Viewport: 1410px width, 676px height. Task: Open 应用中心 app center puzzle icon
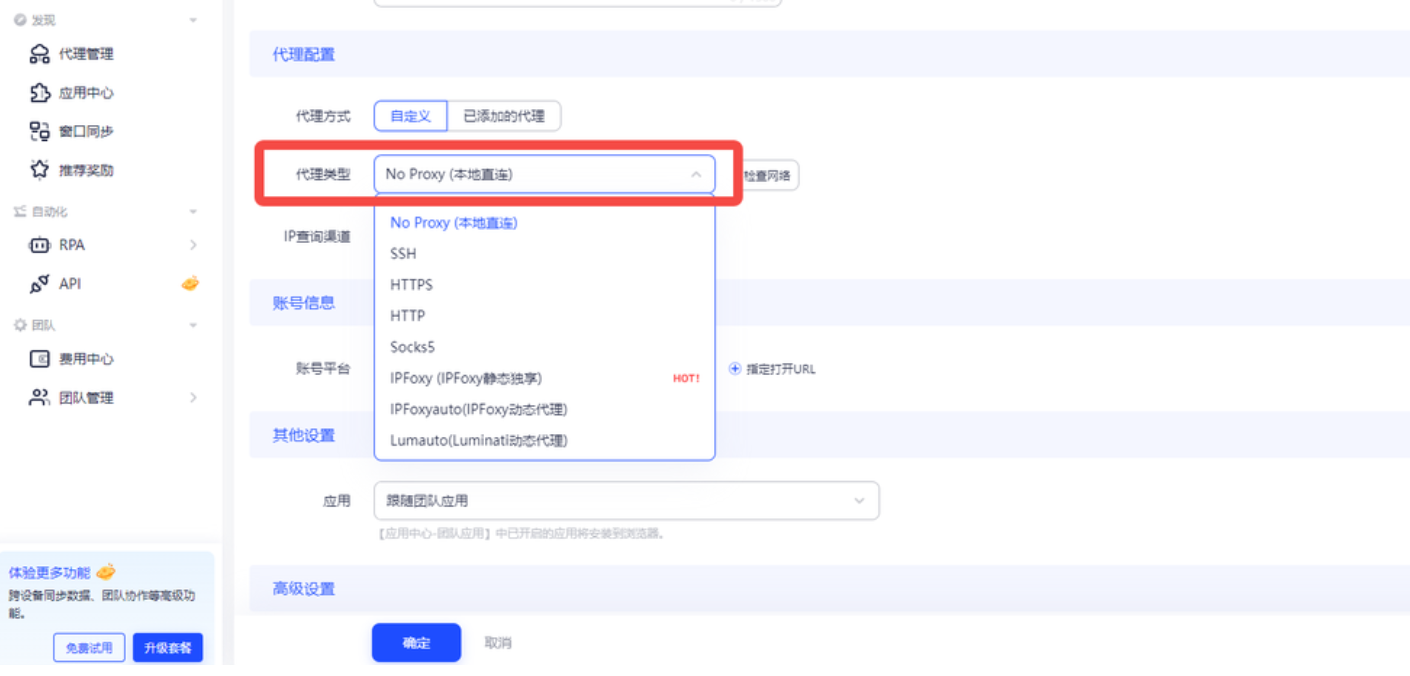[40, 93]
